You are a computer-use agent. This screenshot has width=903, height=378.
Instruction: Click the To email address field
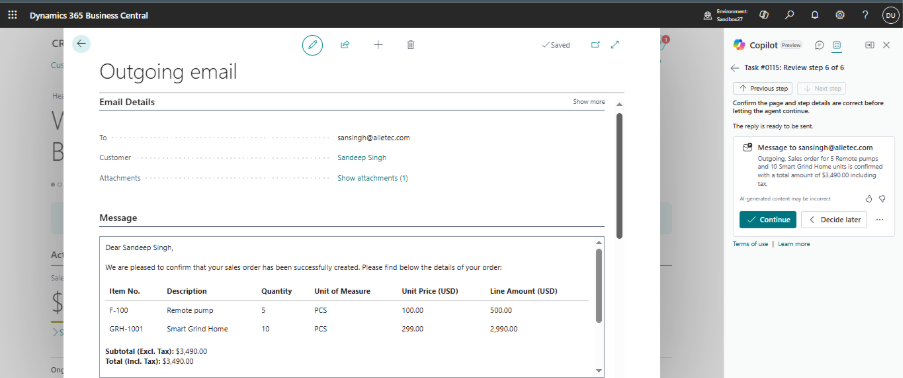pos(374,138)
